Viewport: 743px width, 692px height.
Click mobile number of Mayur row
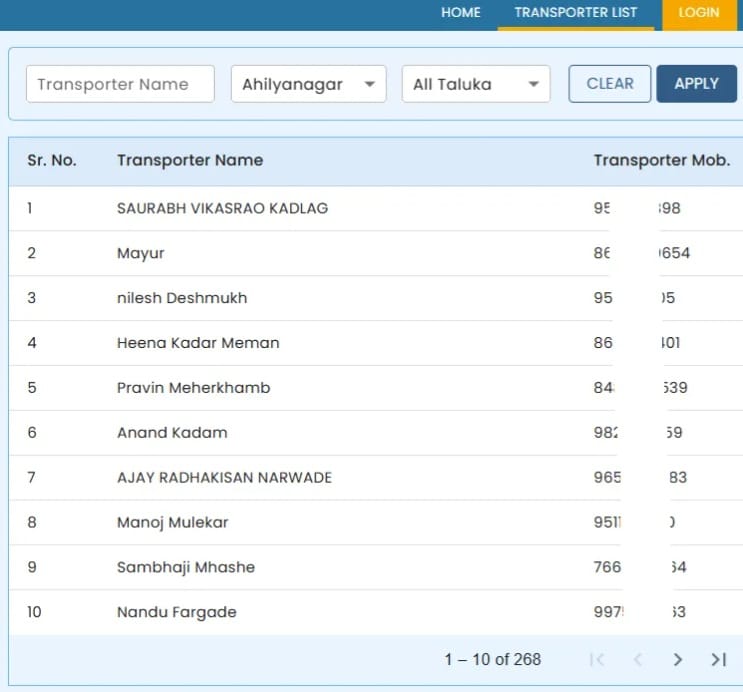(x=642, y=253)
